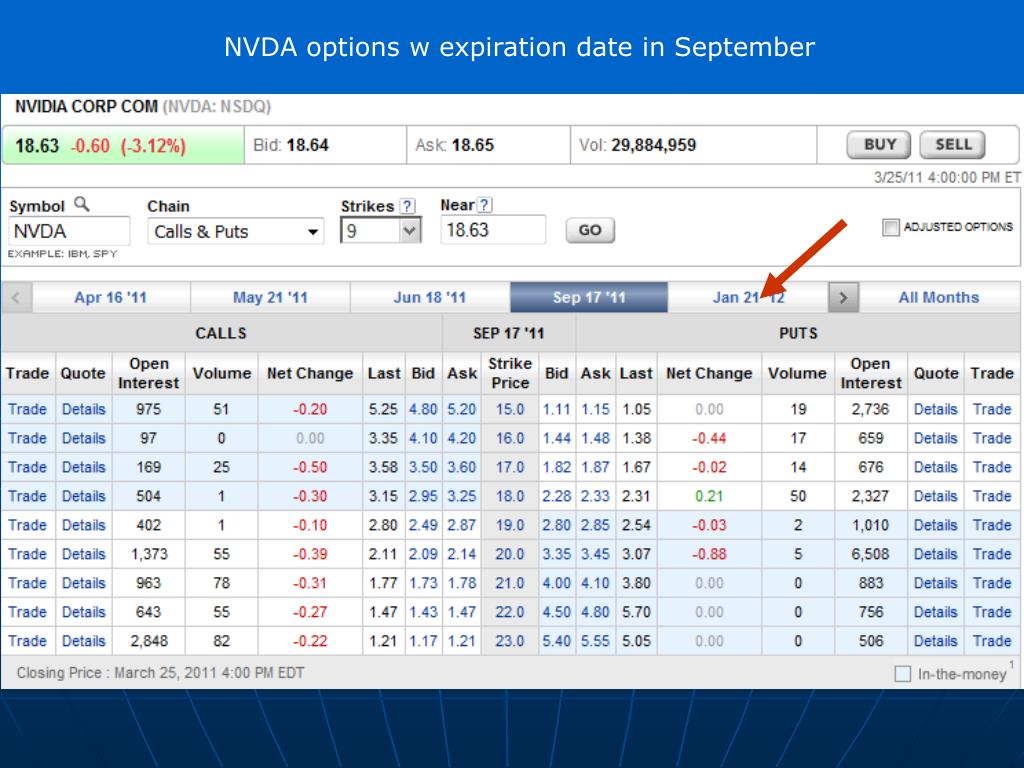1024x768 pixels.
Task: Click the Ask: 18.65 quote
Action: tap(455, 145)
